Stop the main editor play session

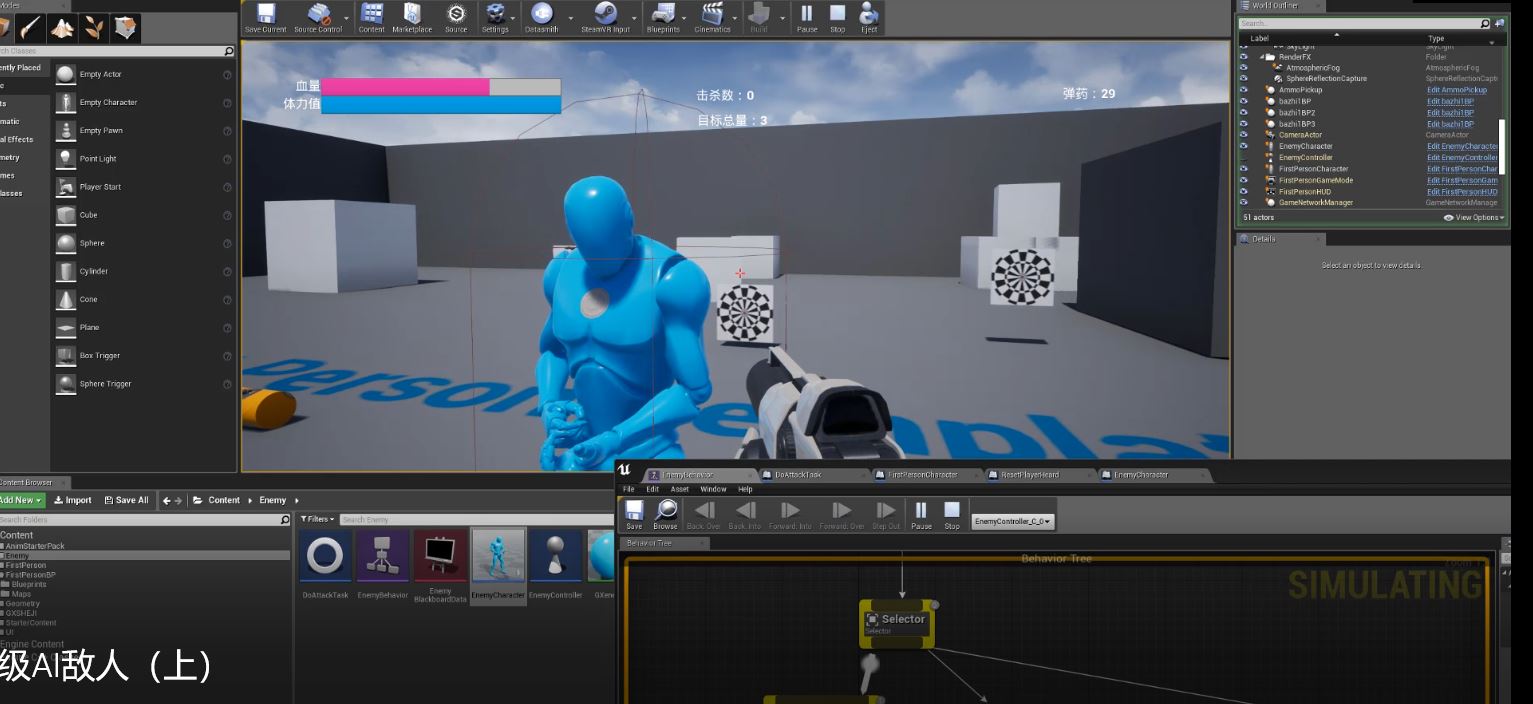click(x=838, y=17)
